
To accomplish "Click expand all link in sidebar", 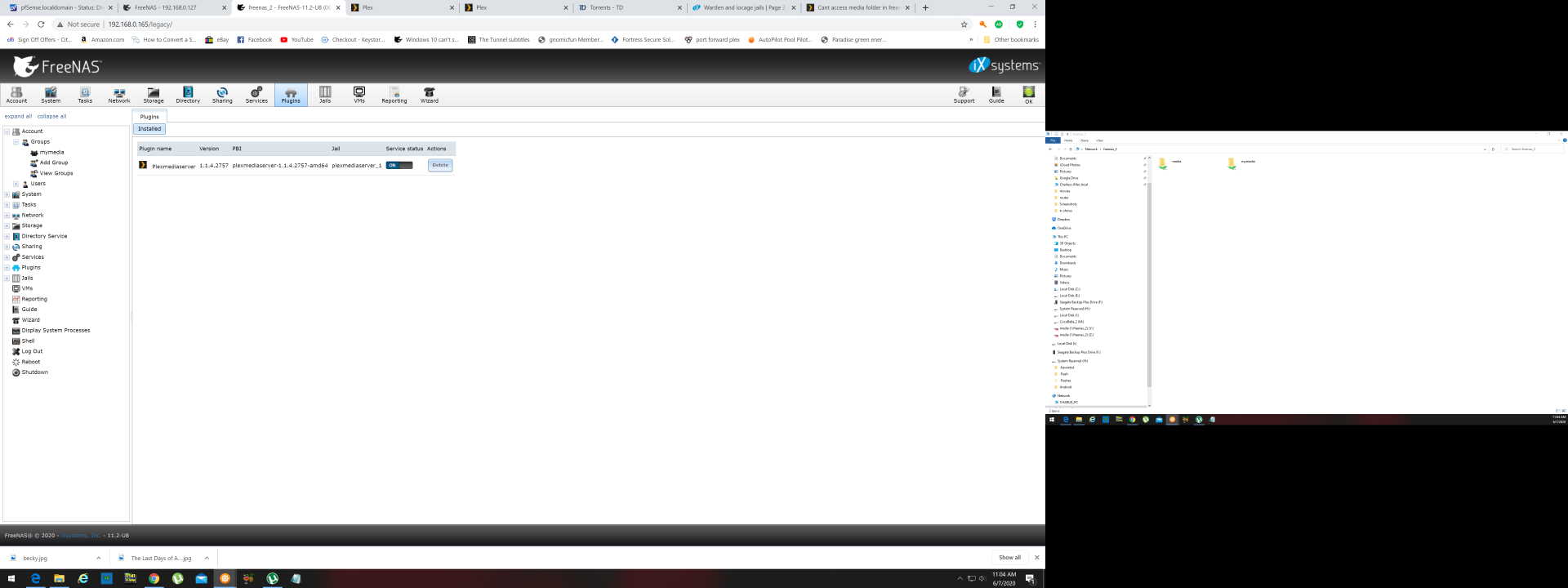I will (x=18, y=116).
